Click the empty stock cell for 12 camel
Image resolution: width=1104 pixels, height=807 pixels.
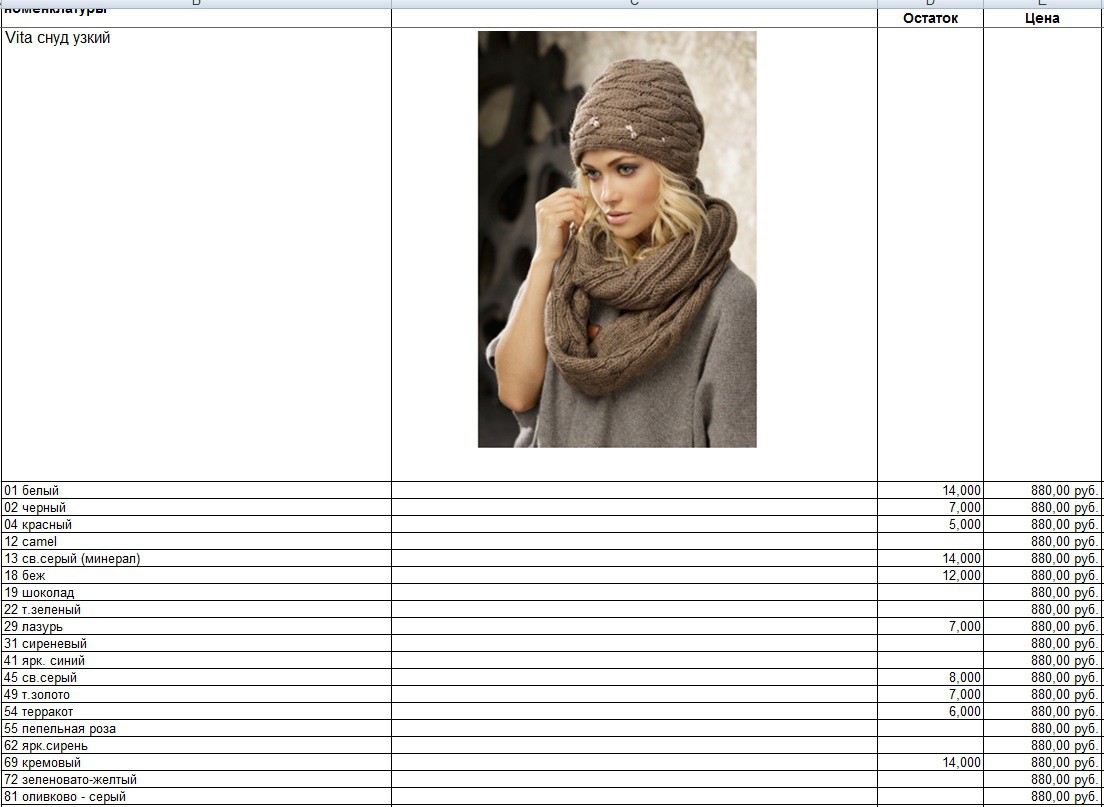point(930,541)
